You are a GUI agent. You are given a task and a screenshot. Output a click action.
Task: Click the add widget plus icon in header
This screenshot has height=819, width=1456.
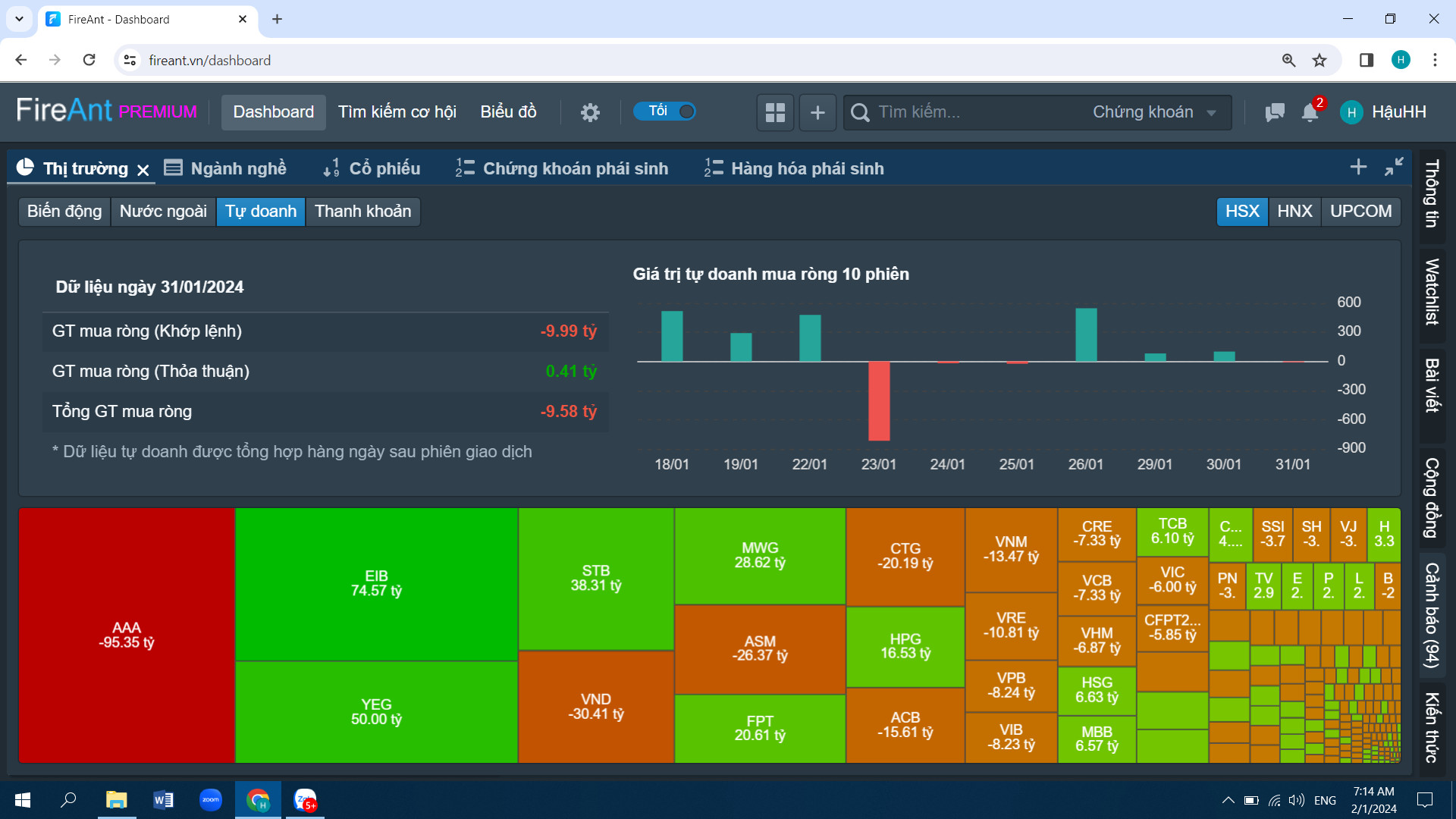[817, 112]
